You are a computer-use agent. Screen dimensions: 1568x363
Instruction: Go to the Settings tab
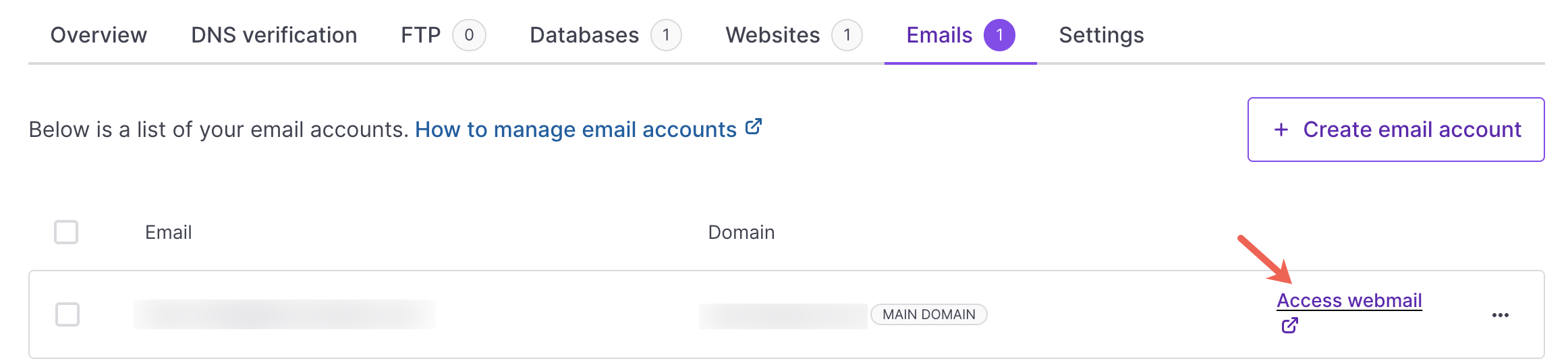(x=1101, y=35)
